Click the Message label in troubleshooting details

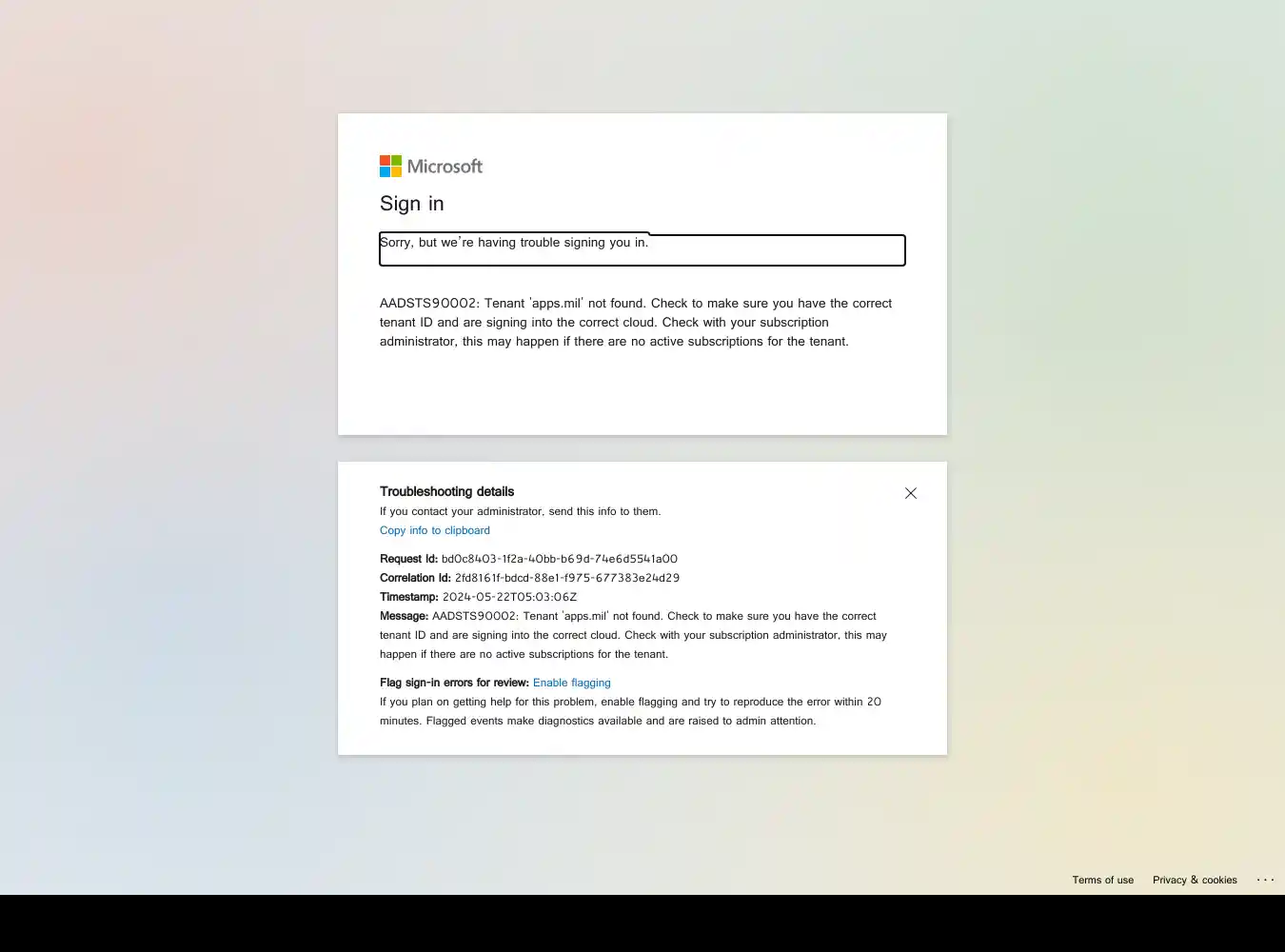coord(405,616)
